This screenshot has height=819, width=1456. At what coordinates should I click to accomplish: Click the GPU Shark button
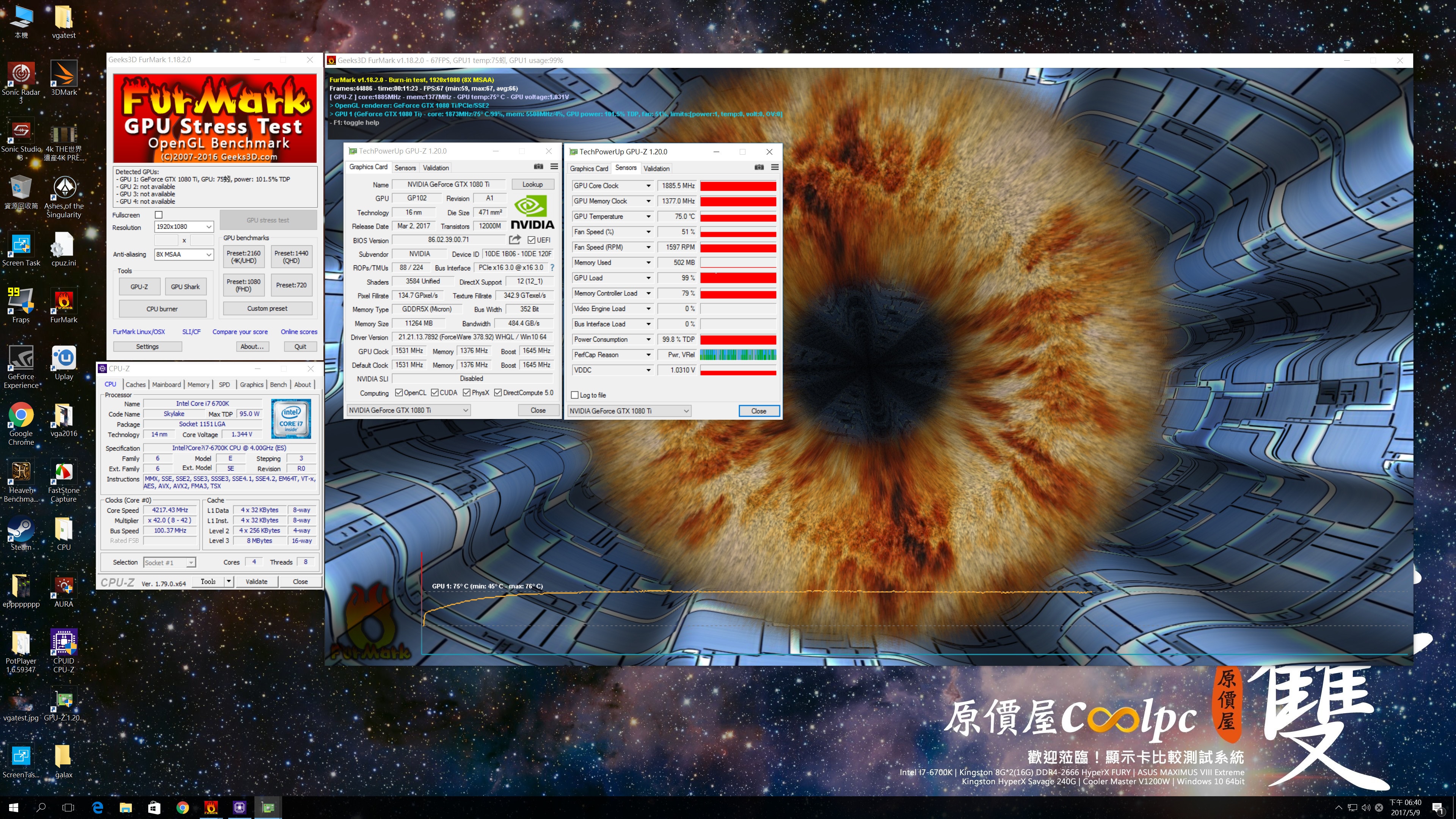[185, 287]
